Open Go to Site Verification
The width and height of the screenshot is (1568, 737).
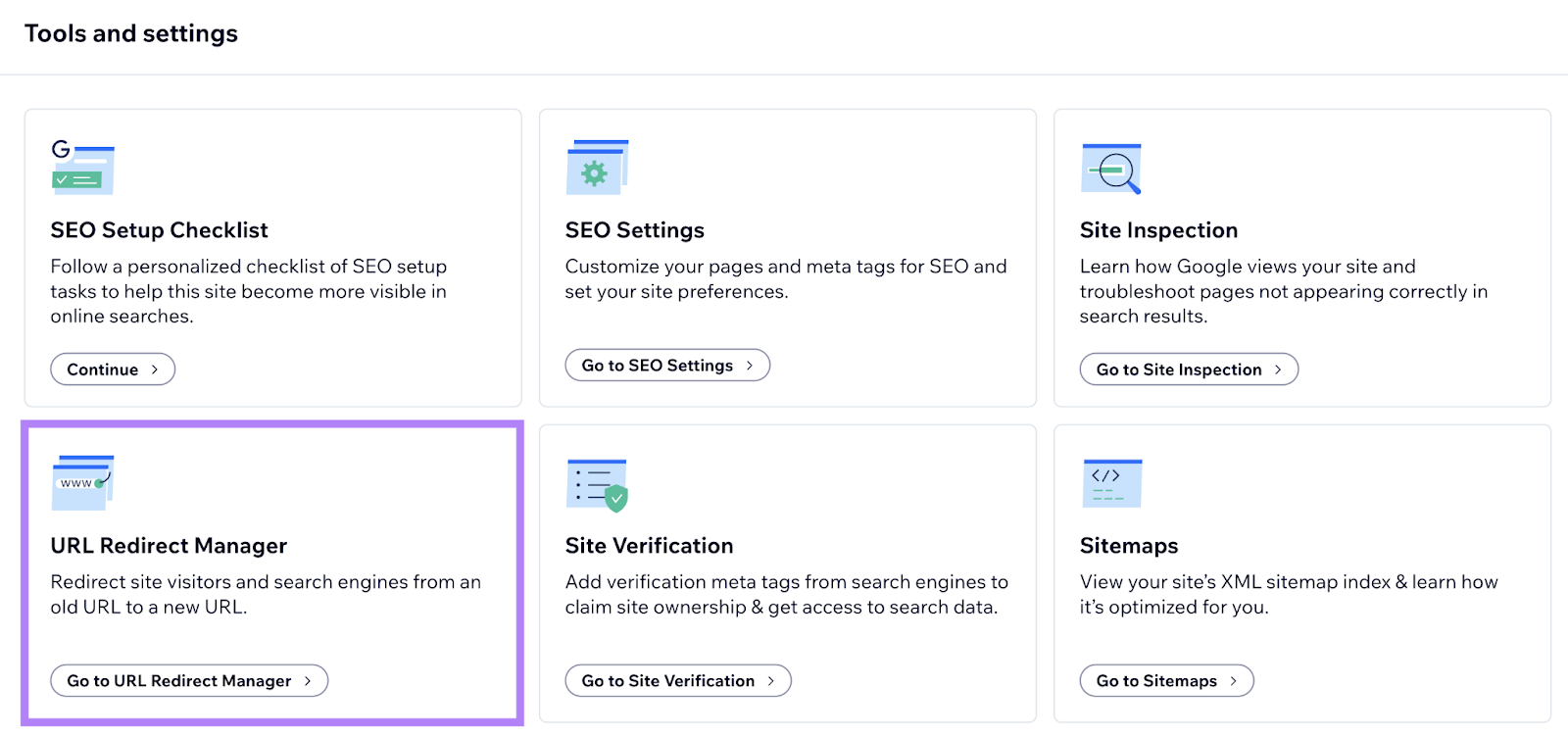click(x=677, y=681)
